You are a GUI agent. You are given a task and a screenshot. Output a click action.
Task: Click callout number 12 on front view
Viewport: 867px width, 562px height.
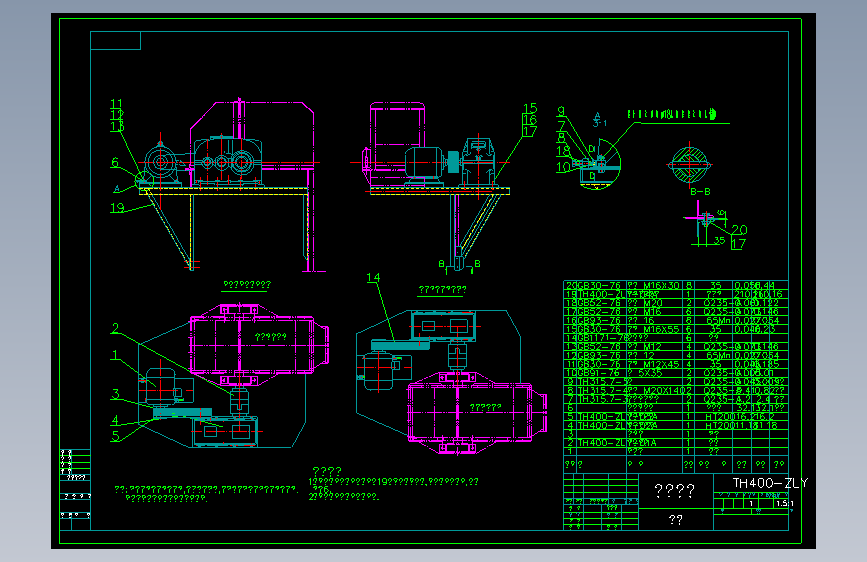117,115
